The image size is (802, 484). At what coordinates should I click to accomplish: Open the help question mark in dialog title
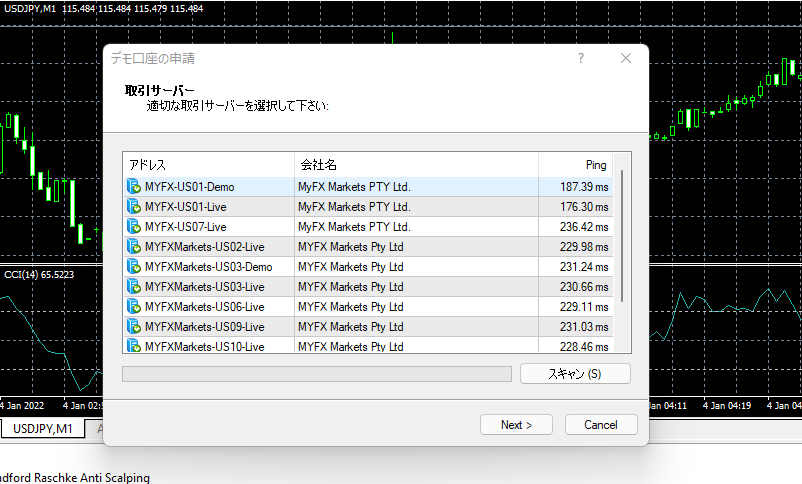click(x=581, y=58)
